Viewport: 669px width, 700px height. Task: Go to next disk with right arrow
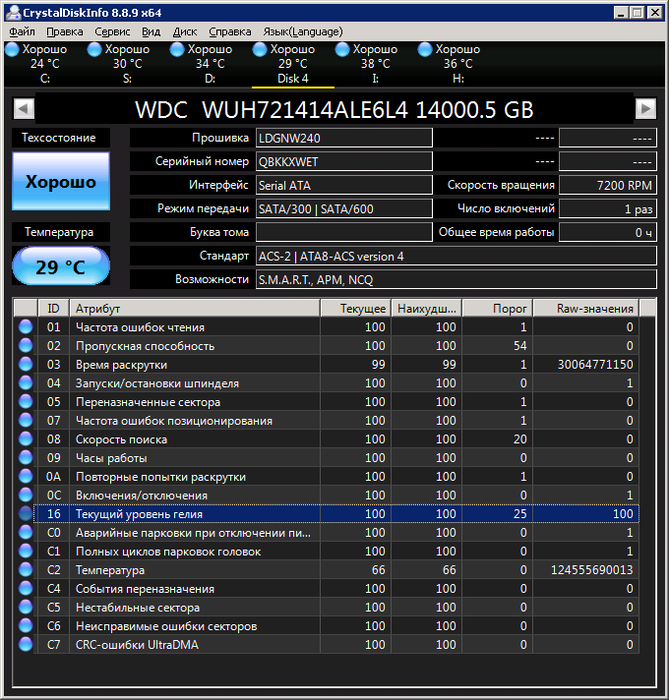point(645,108)
